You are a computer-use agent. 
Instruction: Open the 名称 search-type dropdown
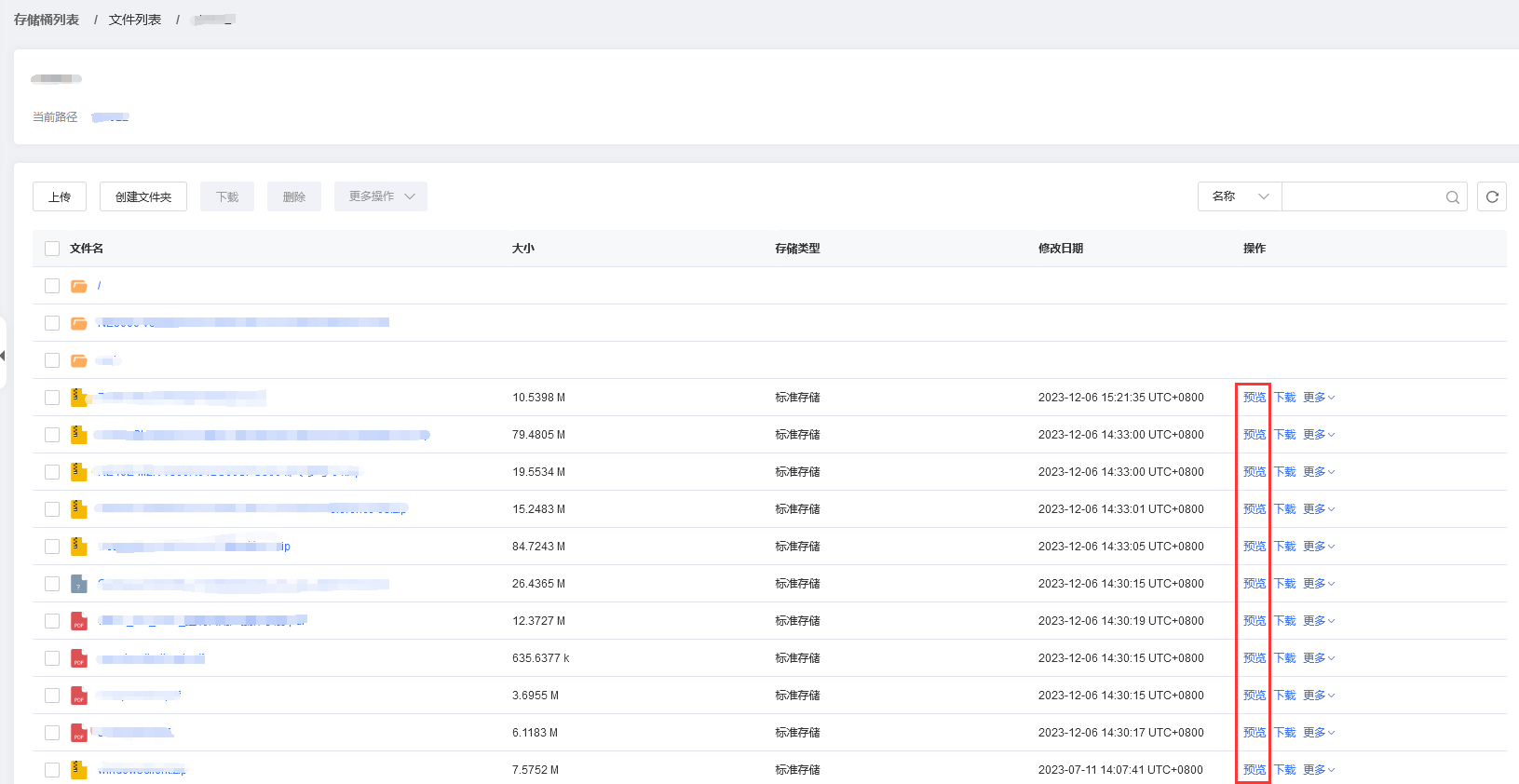[1240, 196]
